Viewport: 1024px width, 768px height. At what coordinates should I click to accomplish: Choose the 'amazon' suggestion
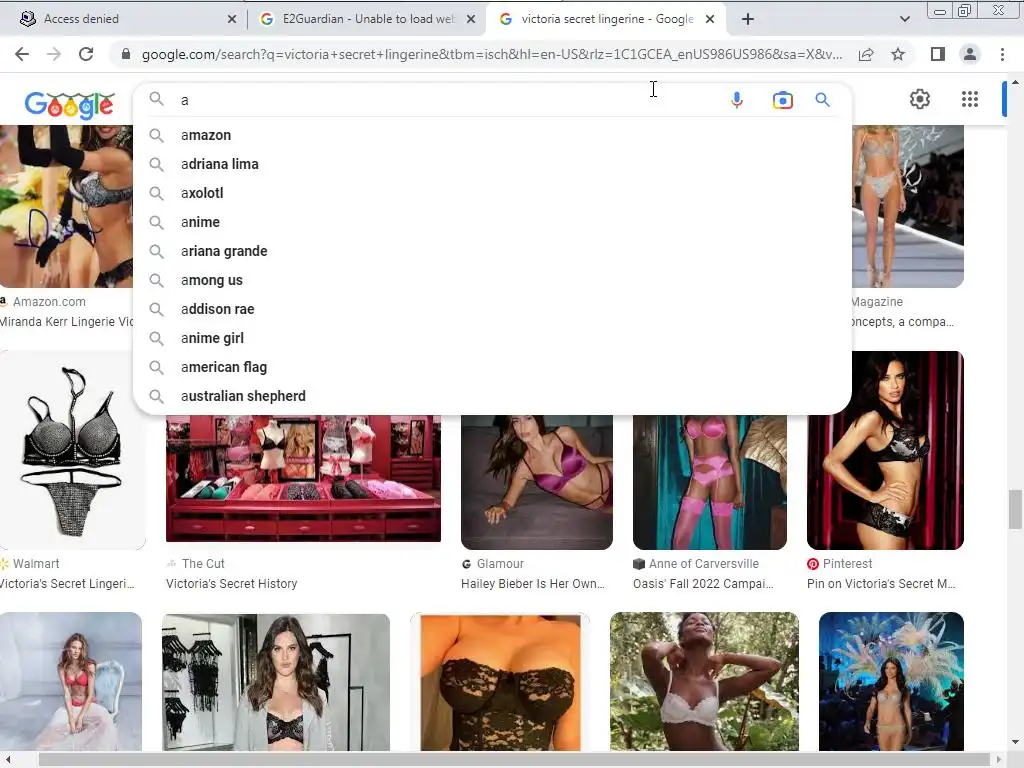pos(492,135)
